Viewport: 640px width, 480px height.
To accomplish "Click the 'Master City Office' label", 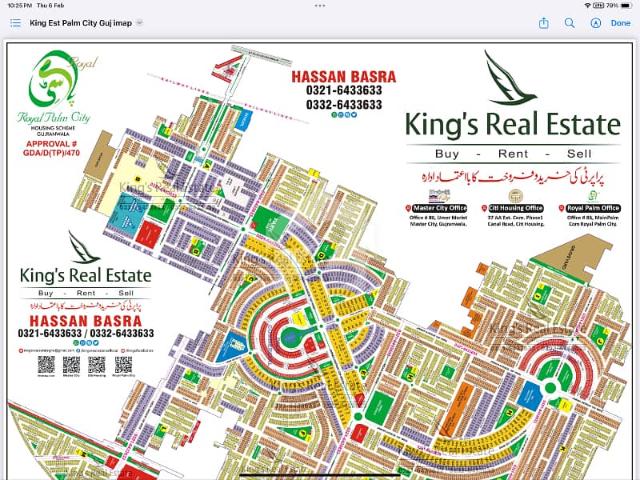I will (x=439, y=208).
